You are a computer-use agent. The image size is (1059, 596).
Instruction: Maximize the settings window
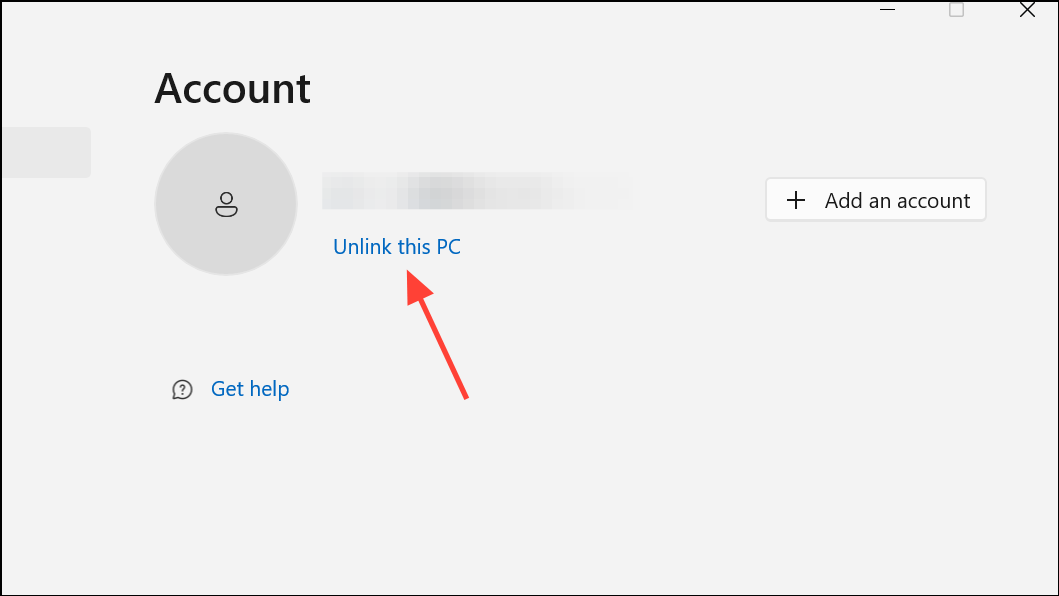click(956, 9)
